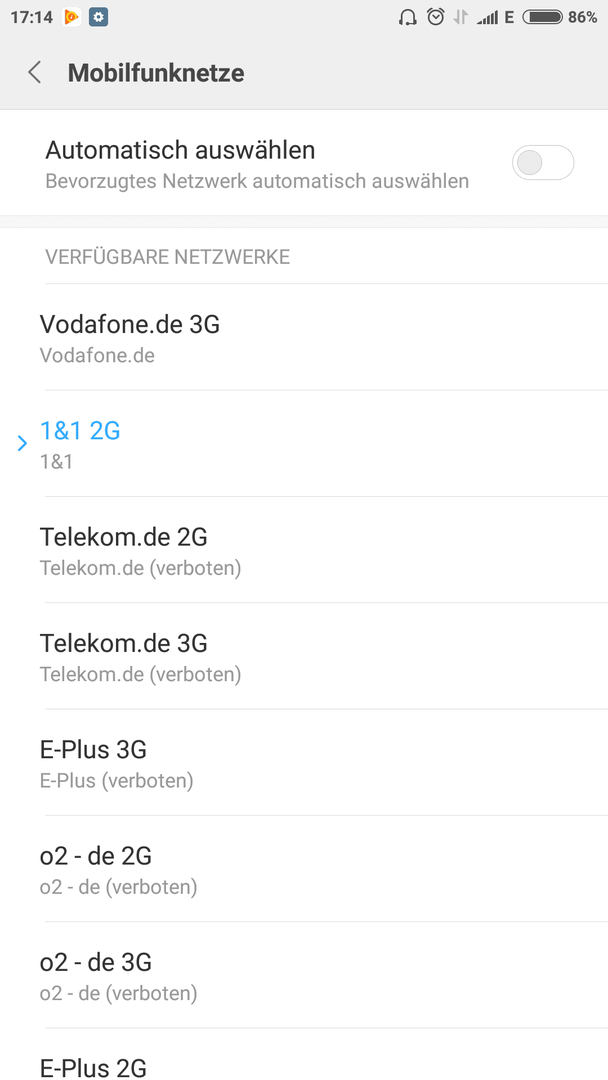Tap the back arrow next to Mobilfunknetze

[34, 72]
